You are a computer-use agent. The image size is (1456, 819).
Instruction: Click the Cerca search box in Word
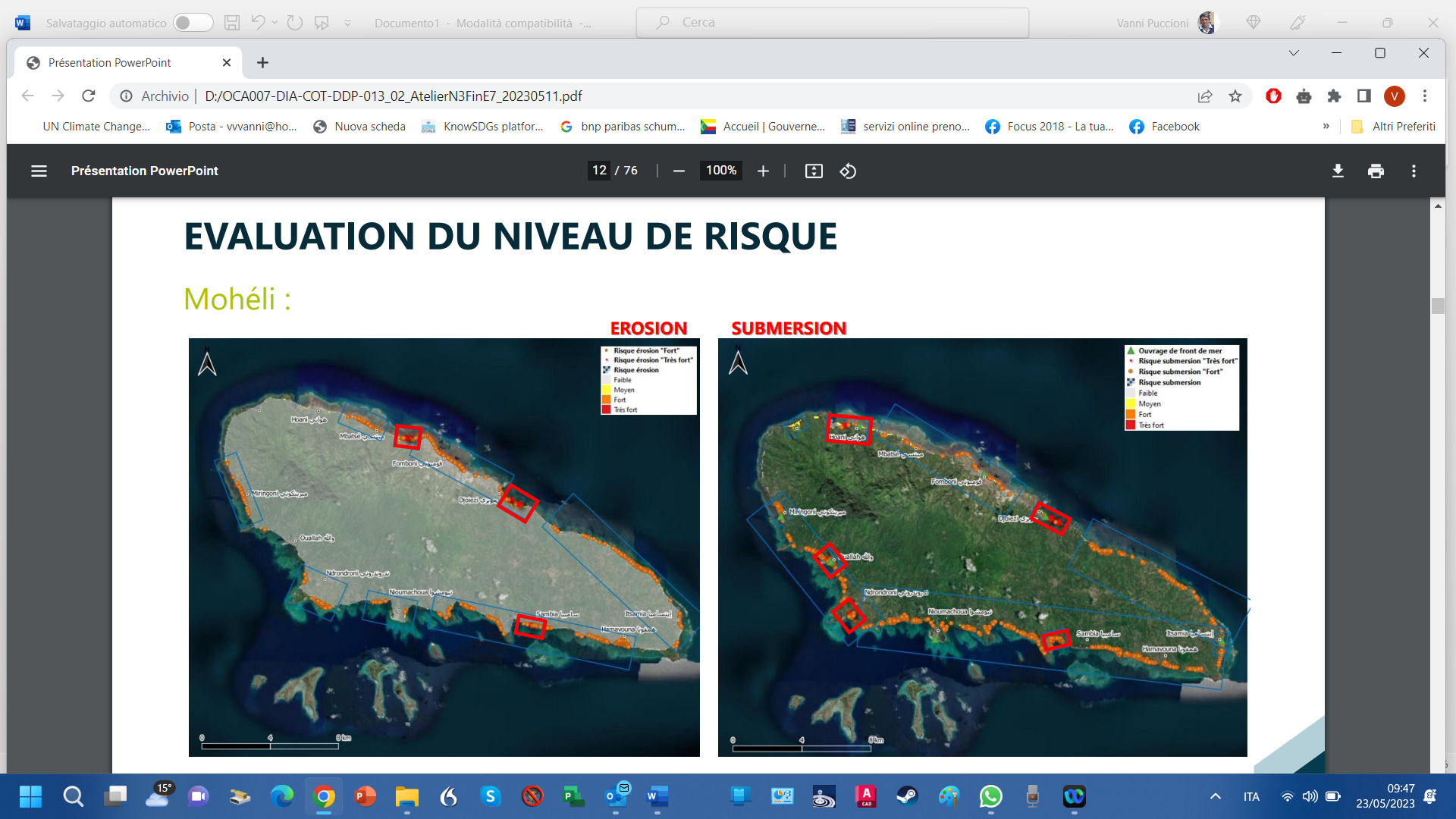pyautogui.click(x=832, y=23)
